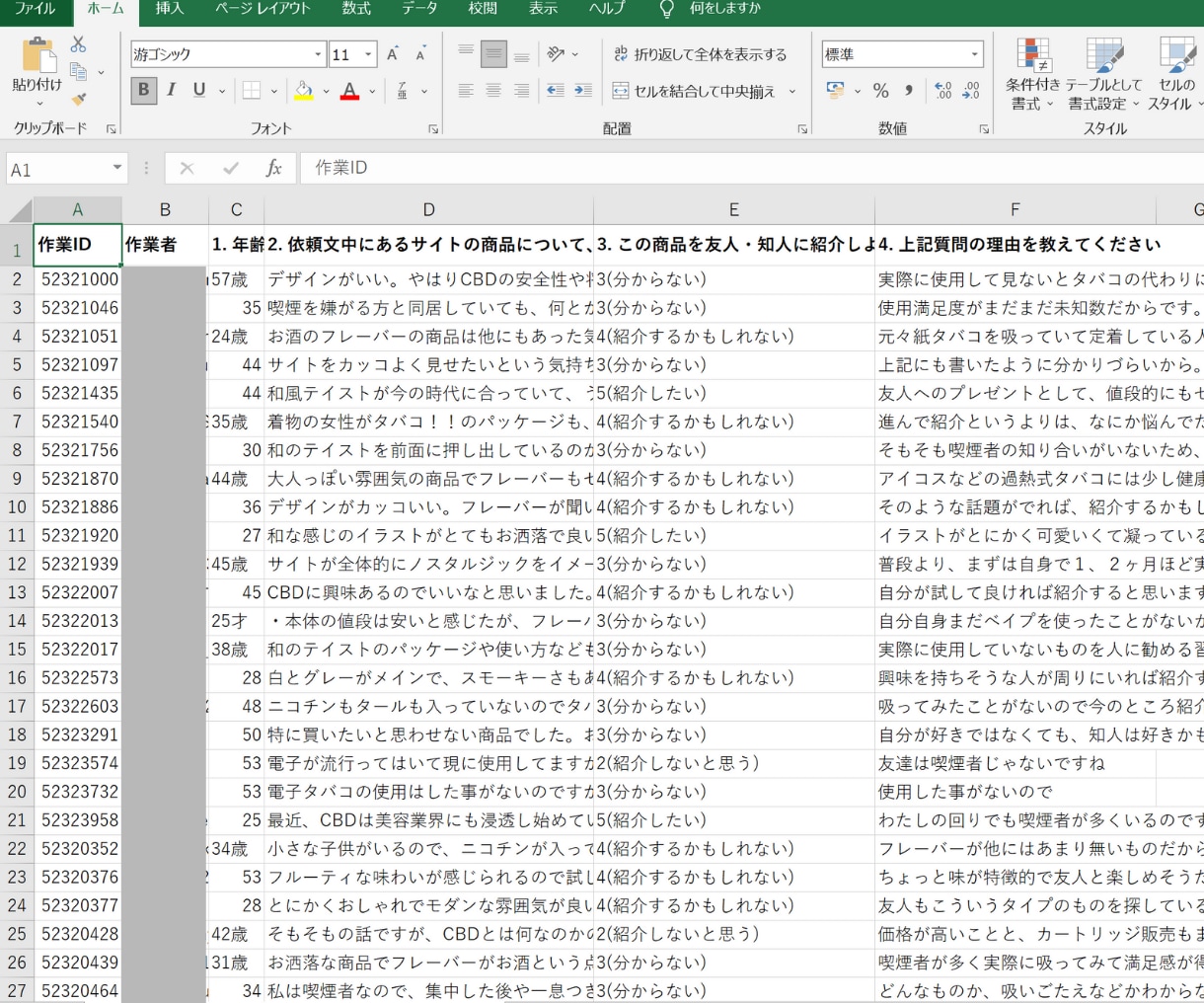Toggle Underline formatting

point(199,91)
